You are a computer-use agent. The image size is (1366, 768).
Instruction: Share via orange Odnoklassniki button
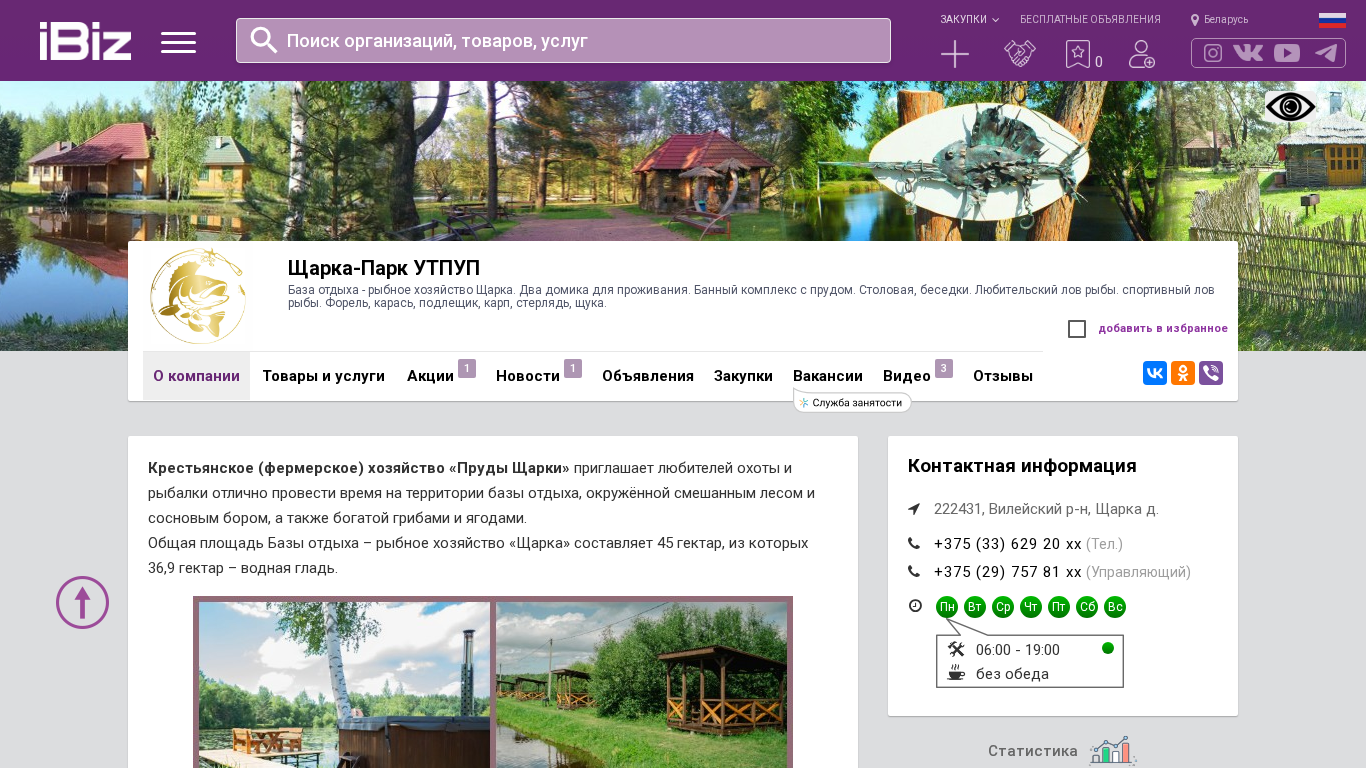[1183, 374]
